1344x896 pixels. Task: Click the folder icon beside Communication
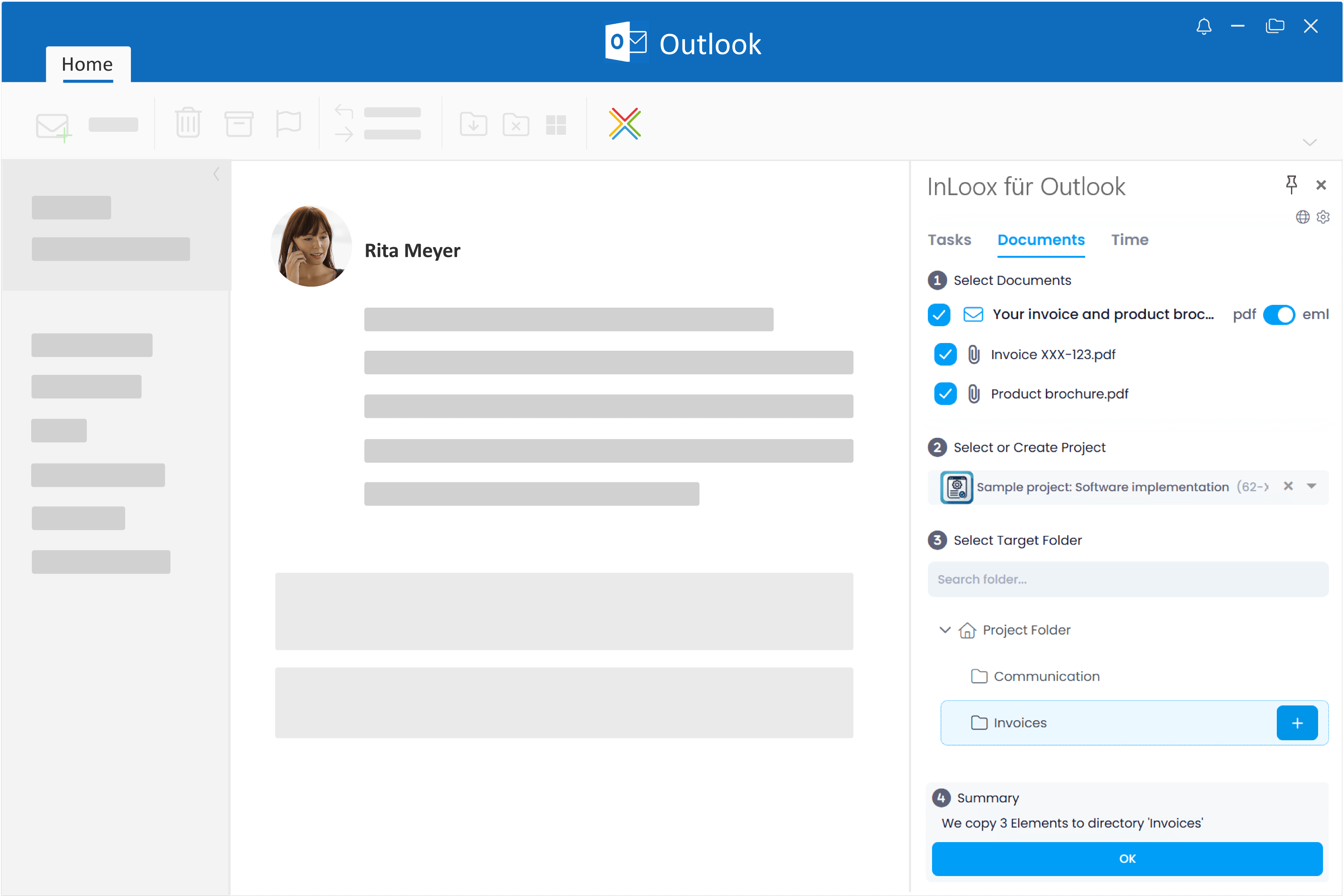point(979,677)
